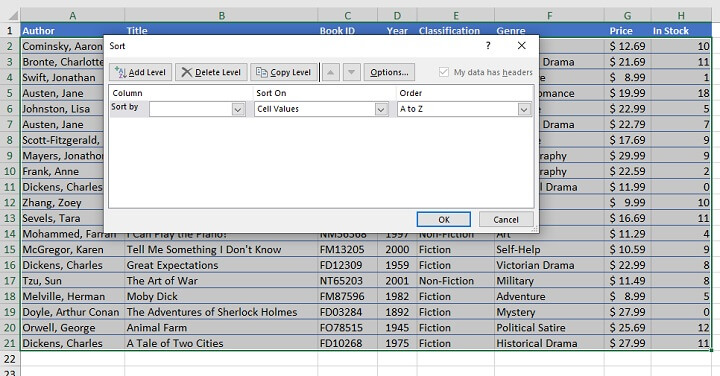Viewport: 720px width, 376px height.
Task: Close the Sort dialog with X
Action: pos(522,45)
